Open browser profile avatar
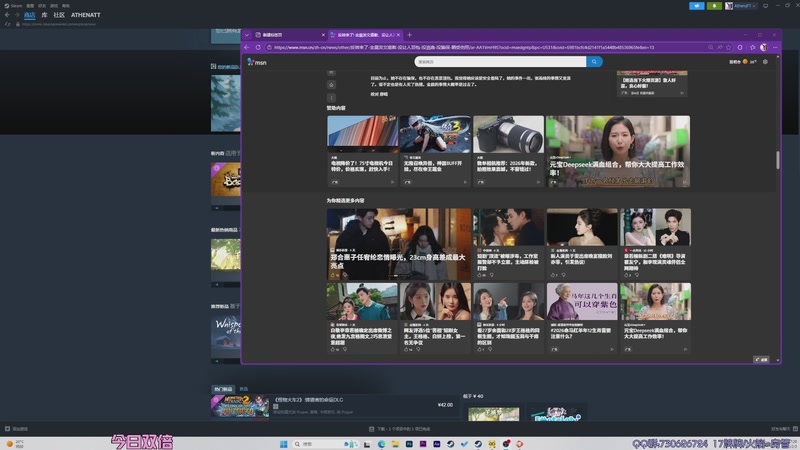This screenshot has width=800, height=450. (x=763, y=47)
